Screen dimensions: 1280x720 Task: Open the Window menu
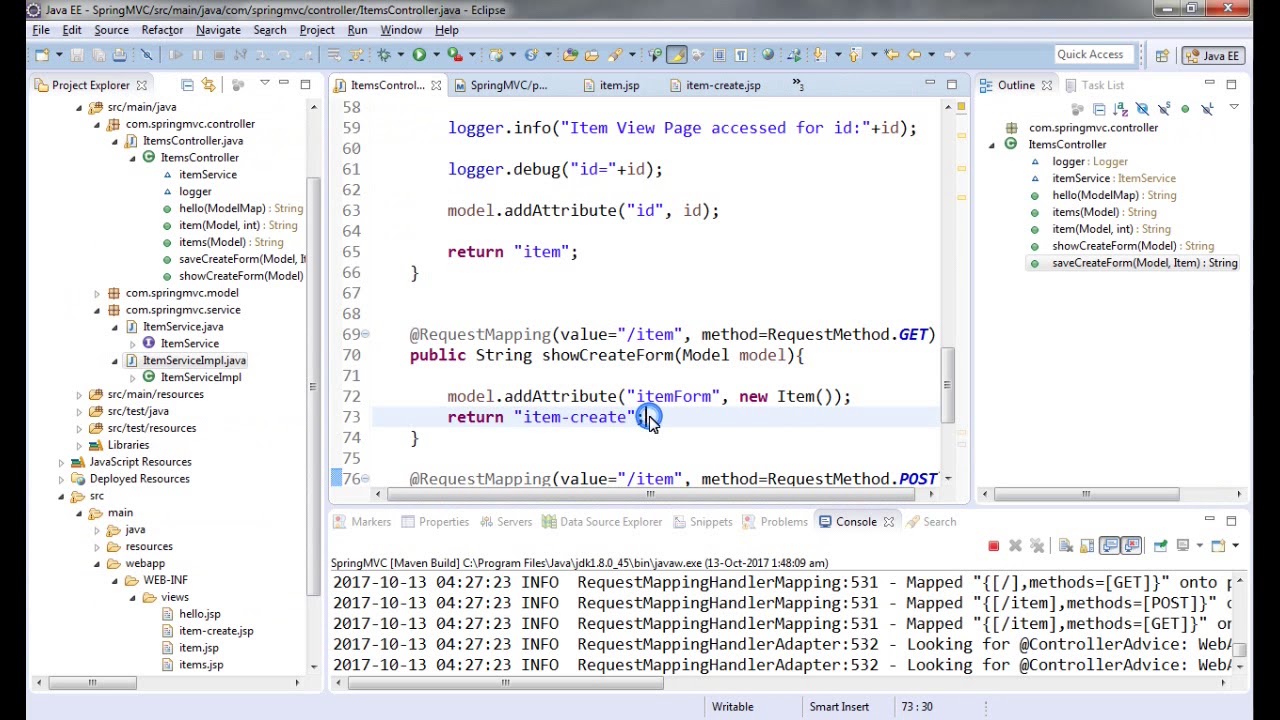coord(401,30)
